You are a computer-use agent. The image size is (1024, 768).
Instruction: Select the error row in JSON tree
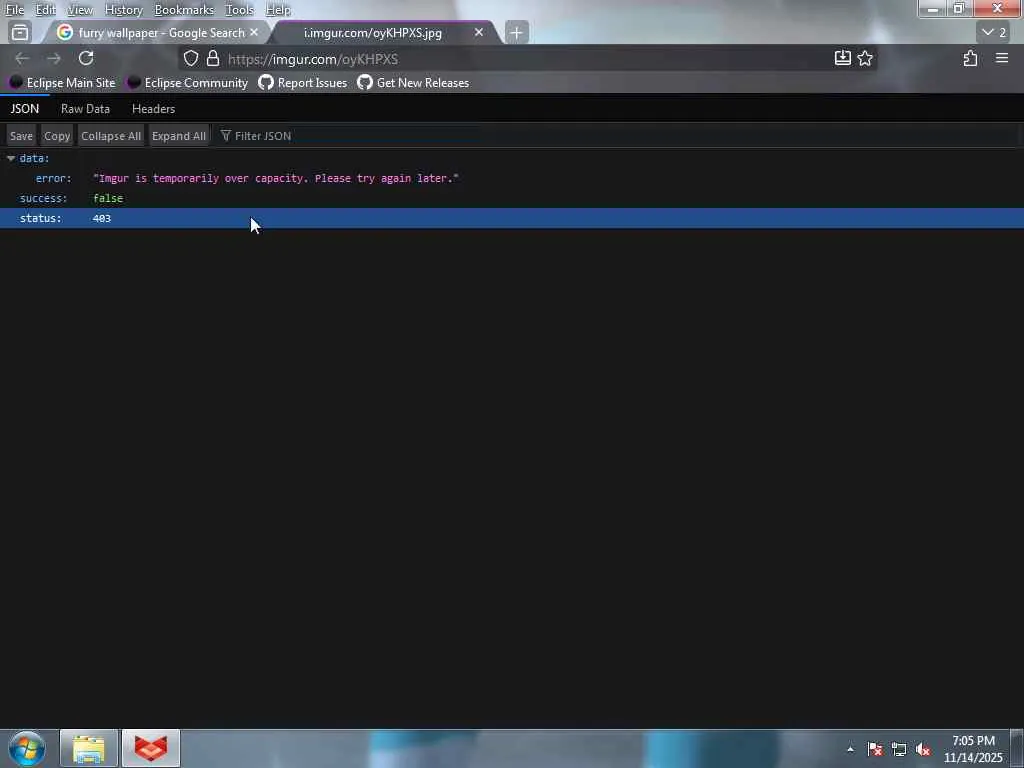[512, 178]
